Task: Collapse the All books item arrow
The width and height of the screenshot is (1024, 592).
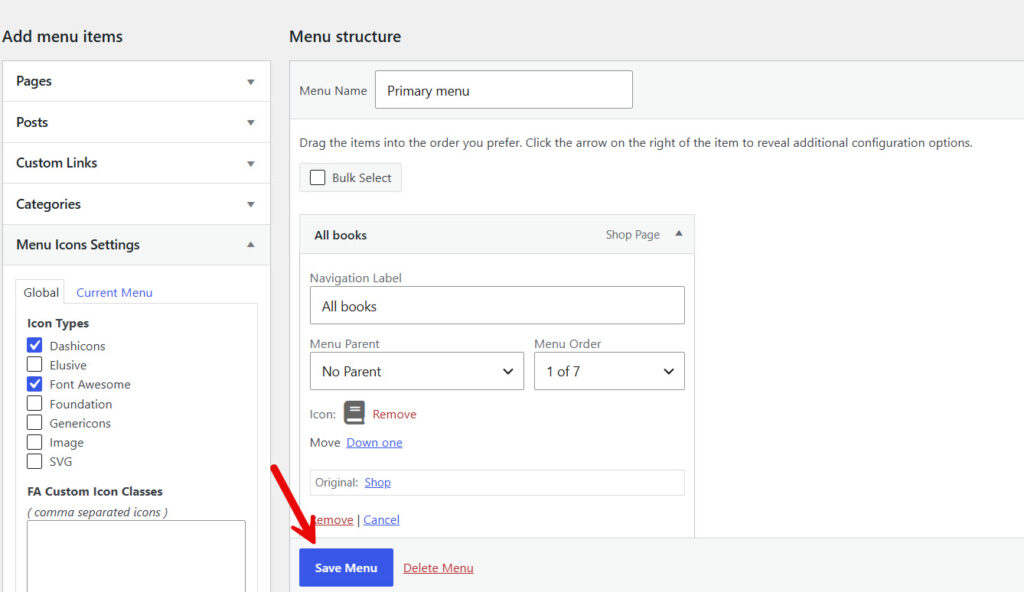Action: [x=679, y=233]
